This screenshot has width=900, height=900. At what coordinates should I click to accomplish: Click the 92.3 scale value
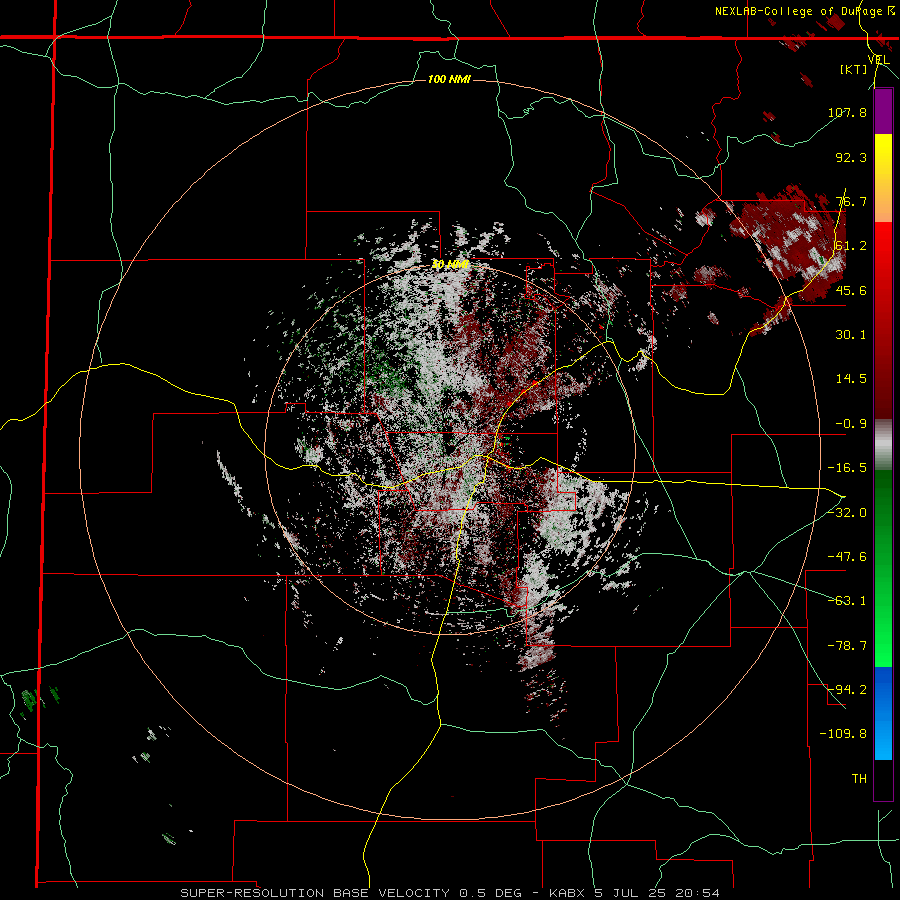coord(851,157)
